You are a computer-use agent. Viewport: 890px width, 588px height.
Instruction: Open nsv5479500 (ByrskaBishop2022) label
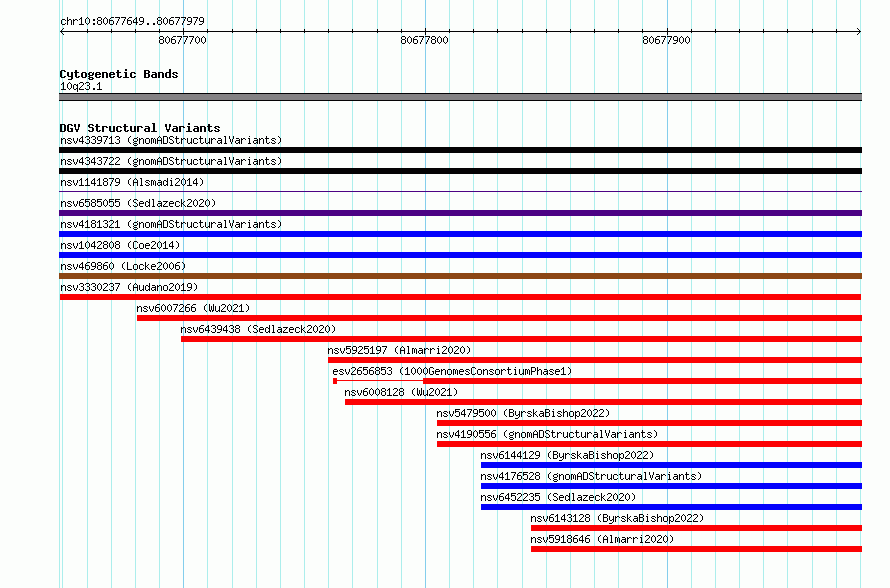coord(523,413)
